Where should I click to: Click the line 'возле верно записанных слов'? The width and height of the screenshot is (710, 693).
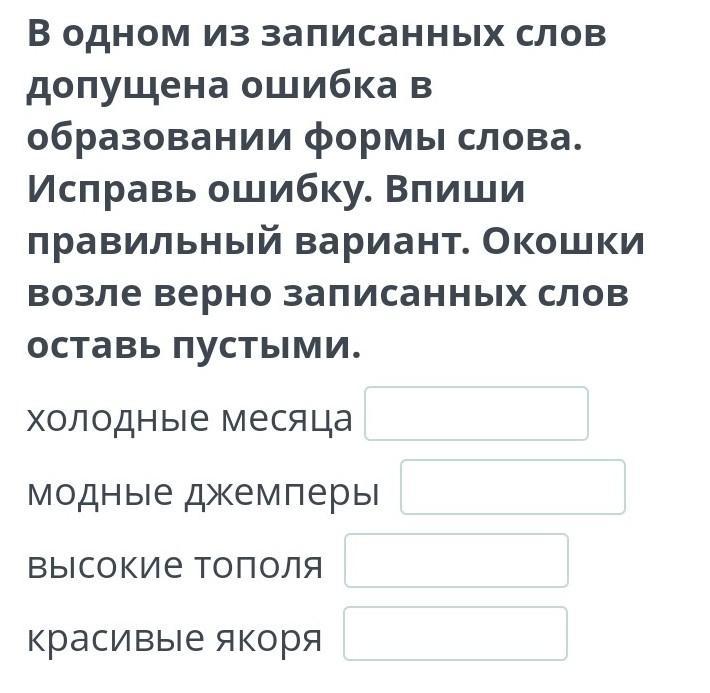pyautogui.click(x=328, y=294)
